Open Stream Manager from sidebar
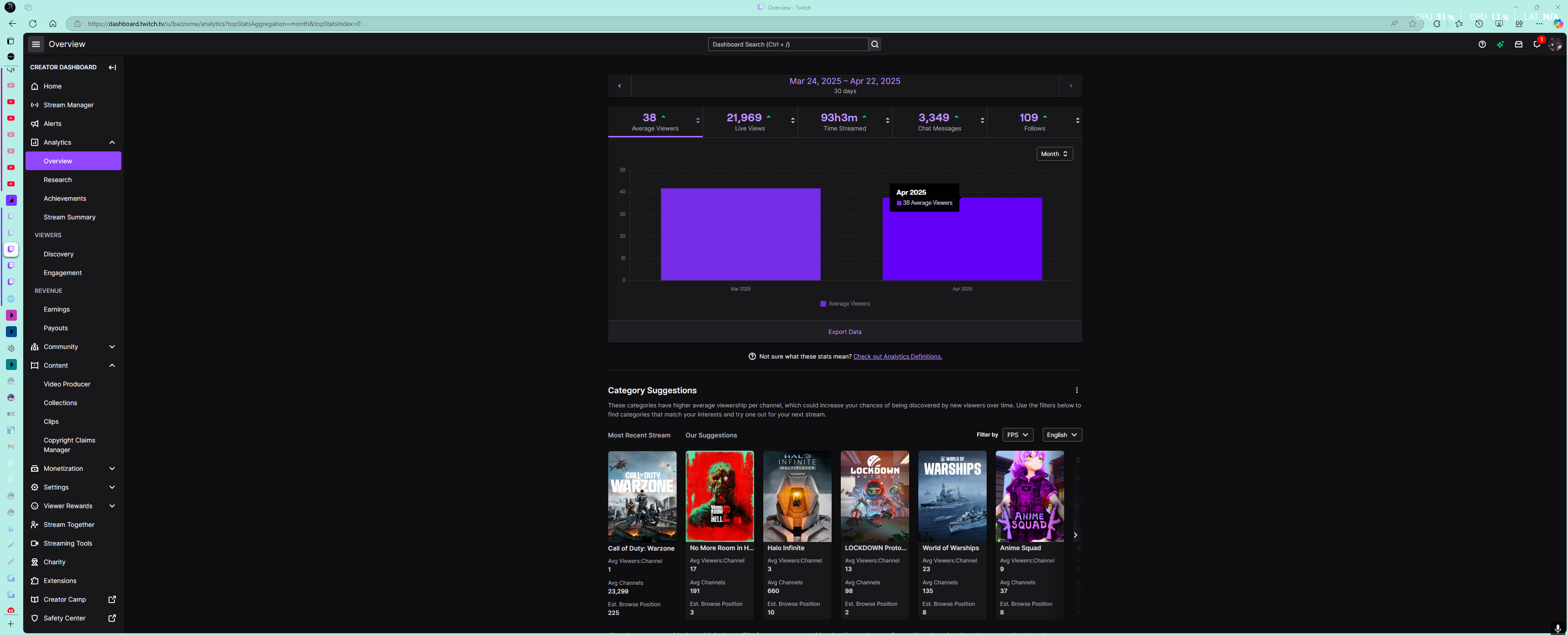This screenshot has width=1568, height=635. (x=68, y=105)
